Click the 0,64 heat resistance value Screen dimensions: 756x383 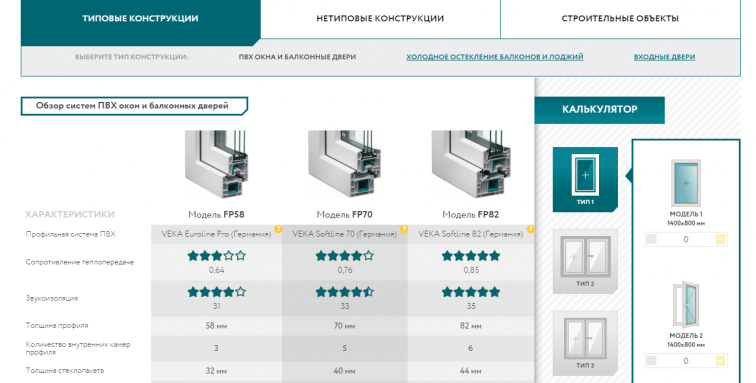coord(216,270)
